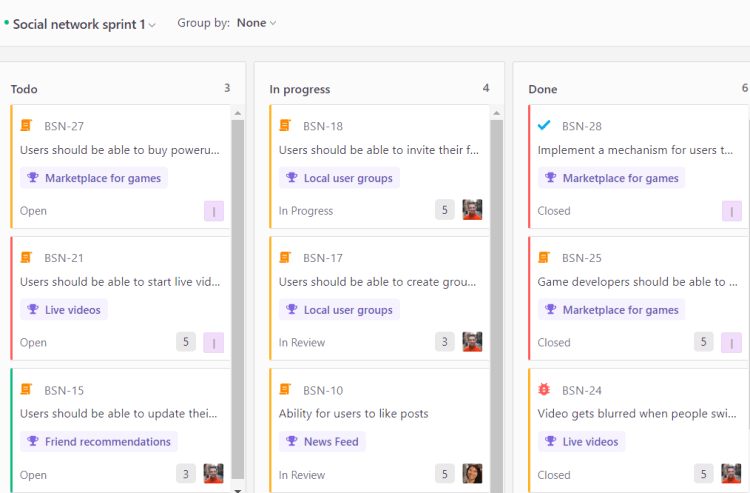Click the purple unassigned swatch on BSN-27
The width and height of the screenshot is (750, 493).
[213, 210]
